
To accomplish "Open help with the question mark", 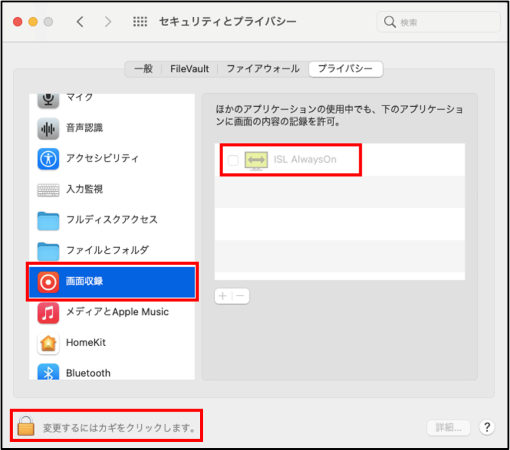I will pyautogui.click(x=487, y=427).
